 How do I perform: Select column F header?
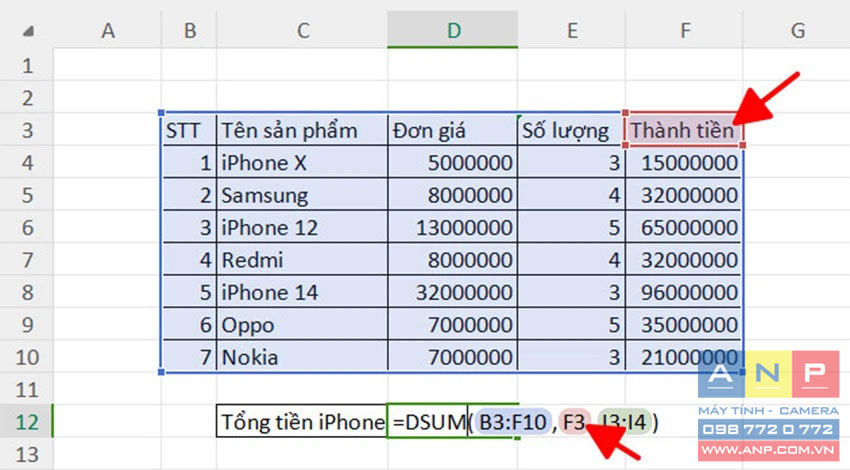pyautogui.click(x=684, y=30)
